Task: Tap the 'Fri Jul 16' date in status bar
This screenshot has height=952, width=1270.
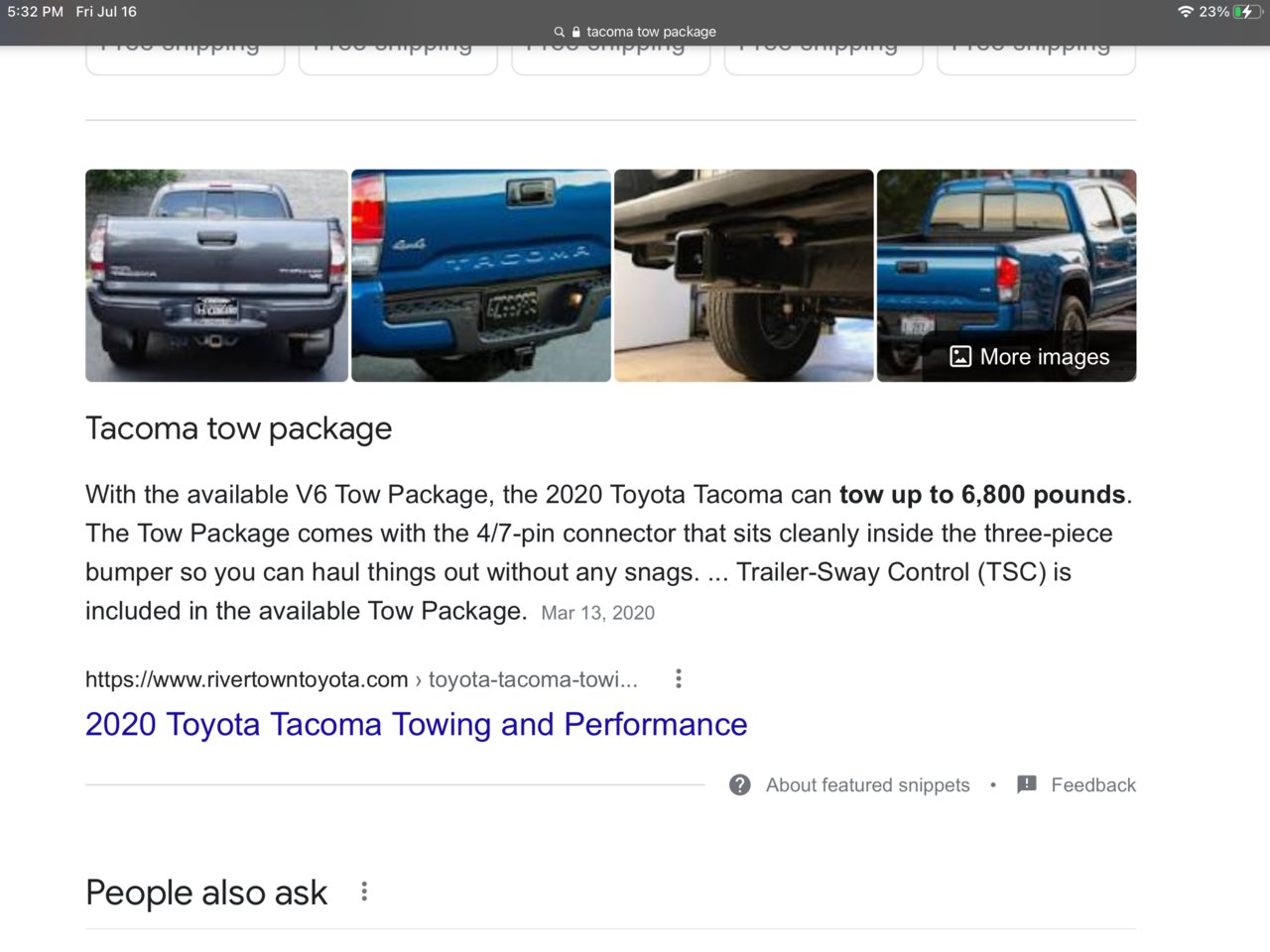Action: coord(106,12)
